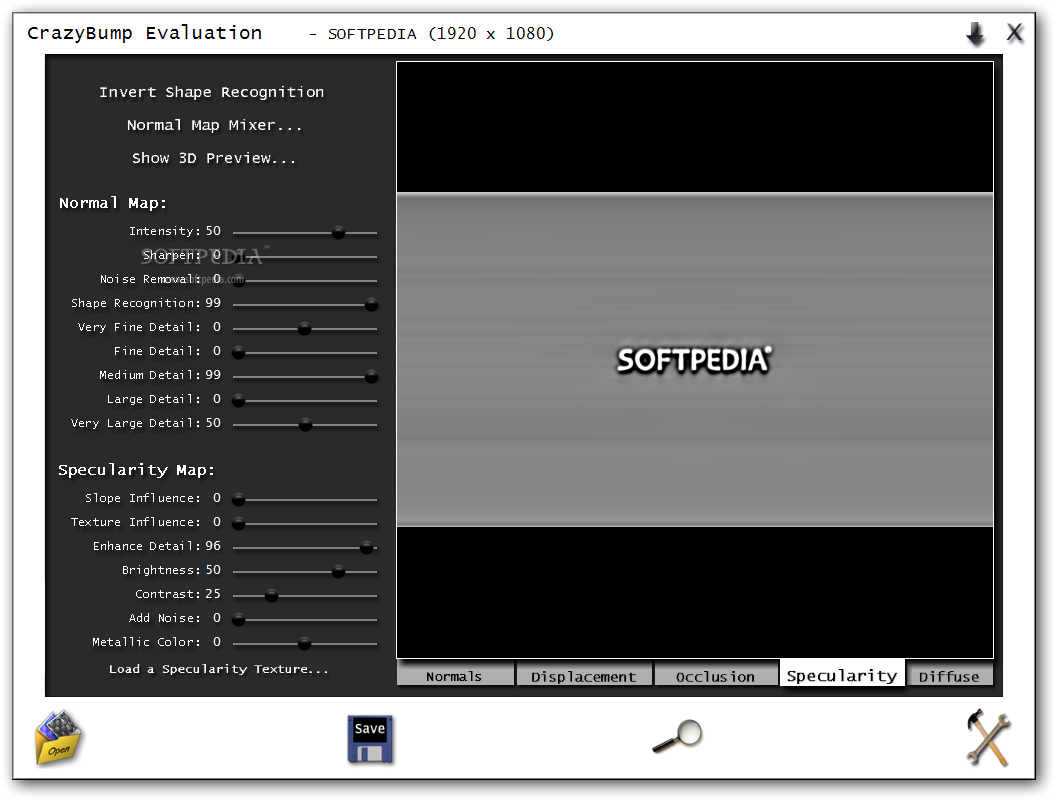The image size is (1056, 800).
Task: Click the Noise Removal slider handle
Action: (238, 281)
